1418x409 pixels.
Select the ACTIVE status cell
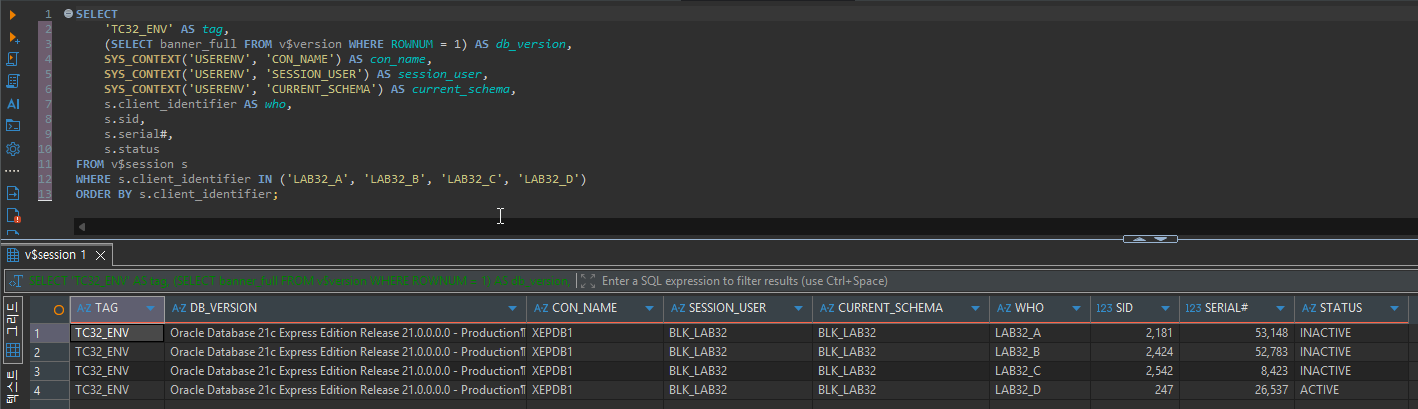coord(1350,390)
